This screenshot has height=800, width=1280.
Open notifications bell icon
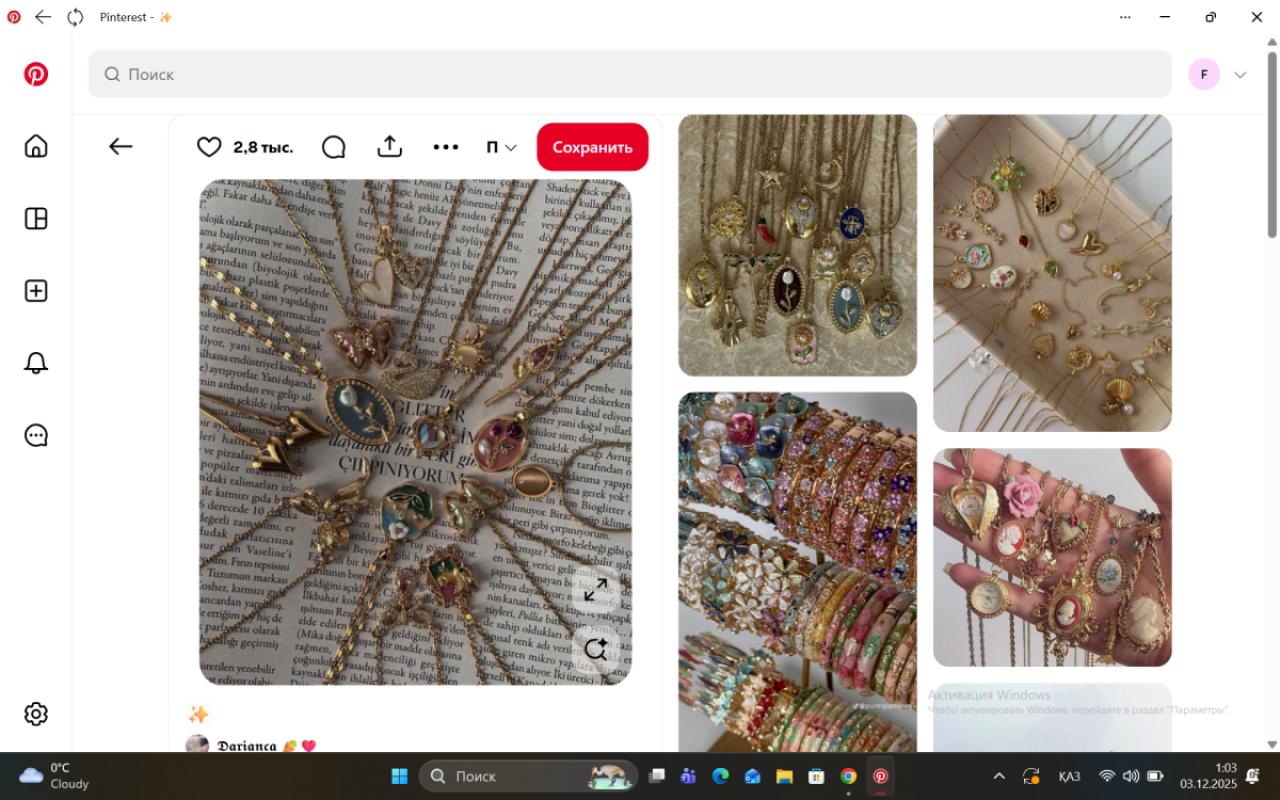coord(36,363)
